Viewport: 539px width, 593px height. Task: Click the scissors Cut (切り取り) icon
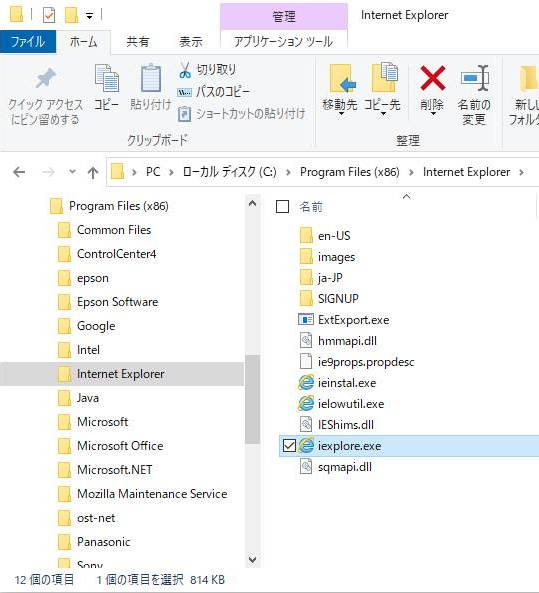tap(185, 70)
